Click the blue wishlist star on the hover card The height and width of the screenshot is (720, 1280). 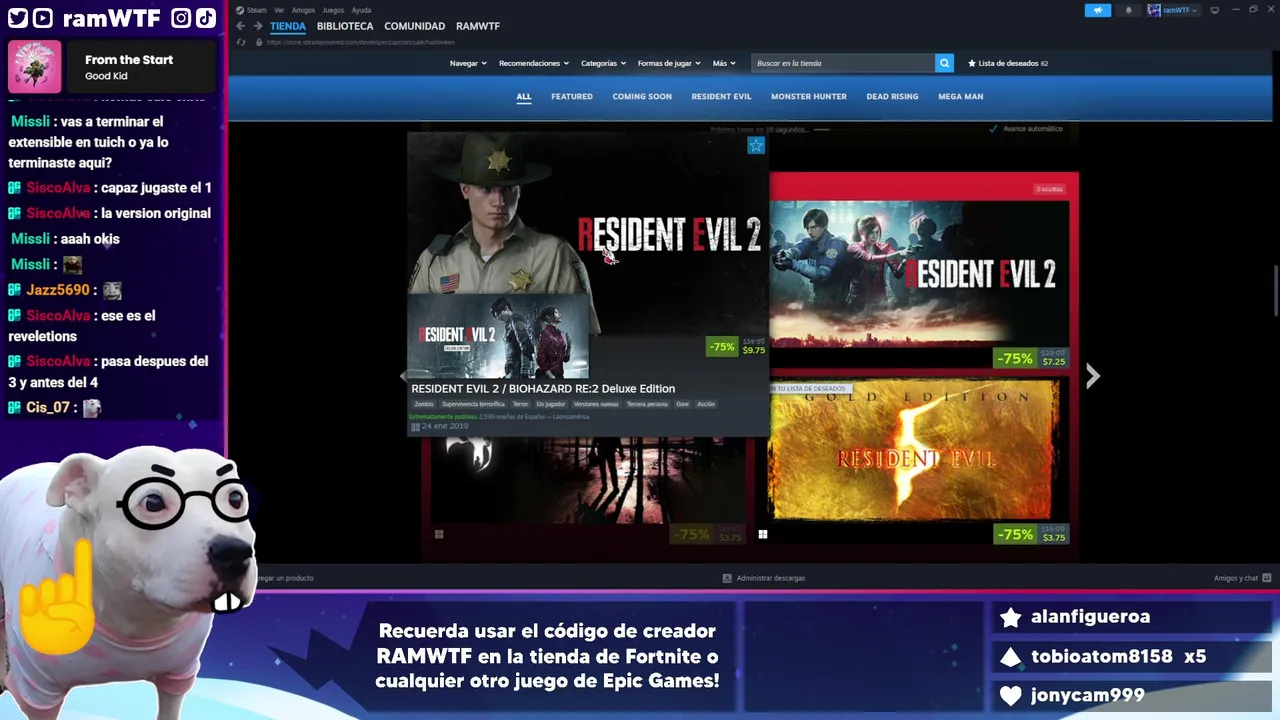[x=756, y=145]
